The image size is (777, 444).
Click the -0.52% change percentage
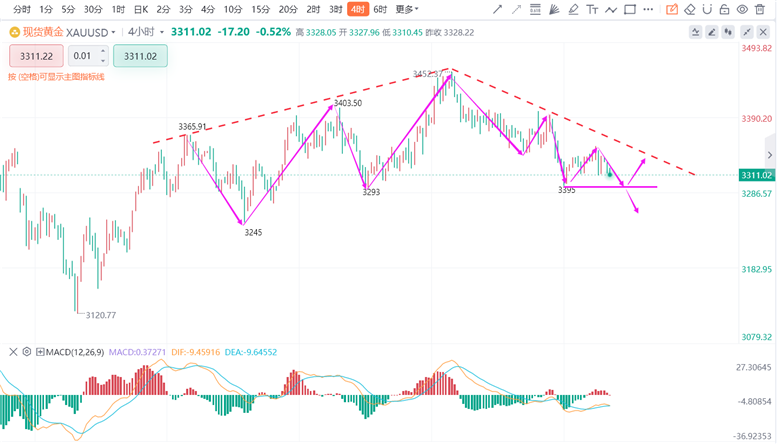(273, 32)
